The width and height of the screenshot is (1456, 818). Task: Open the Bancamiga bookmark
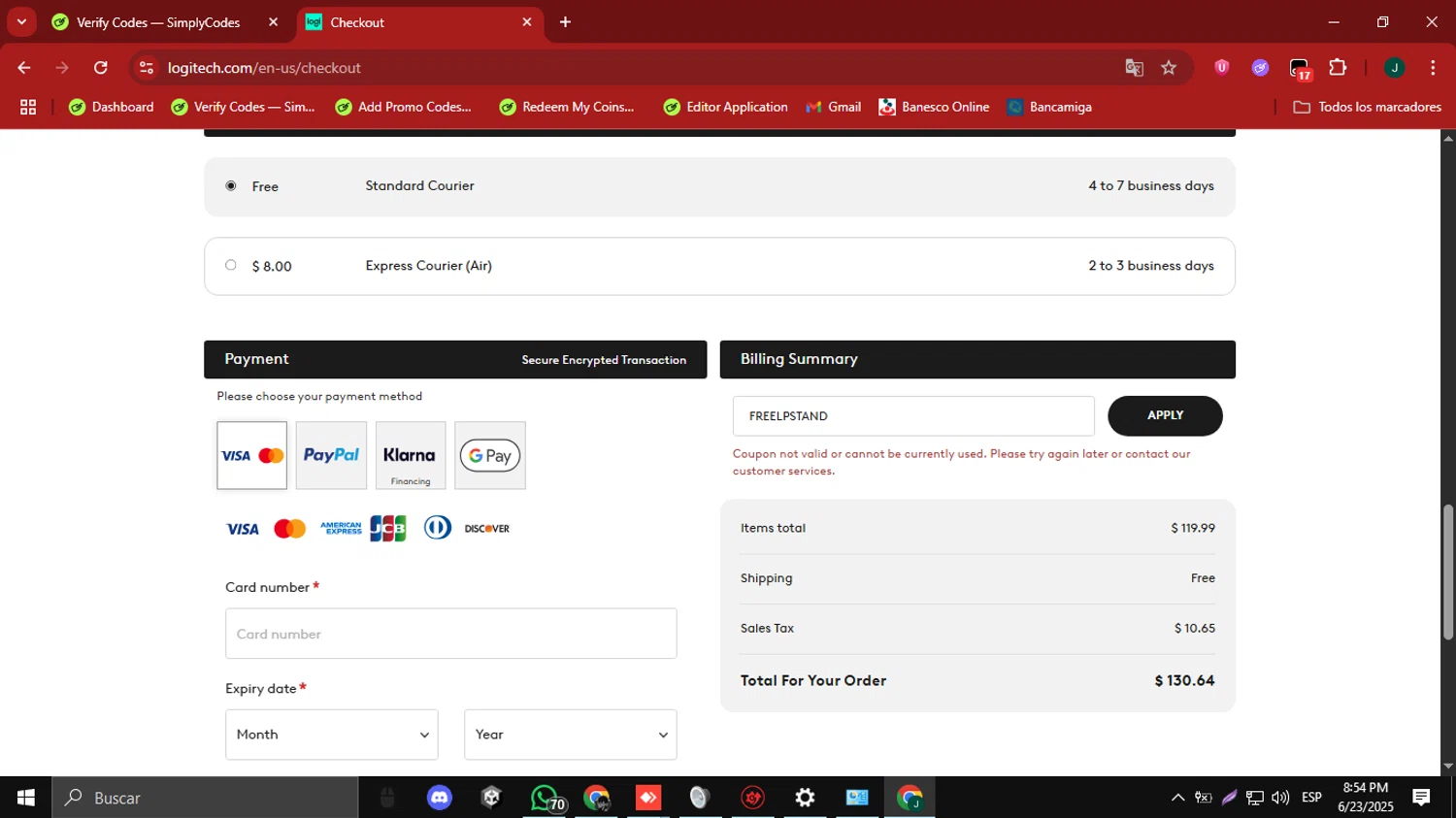coord(1049,107)
